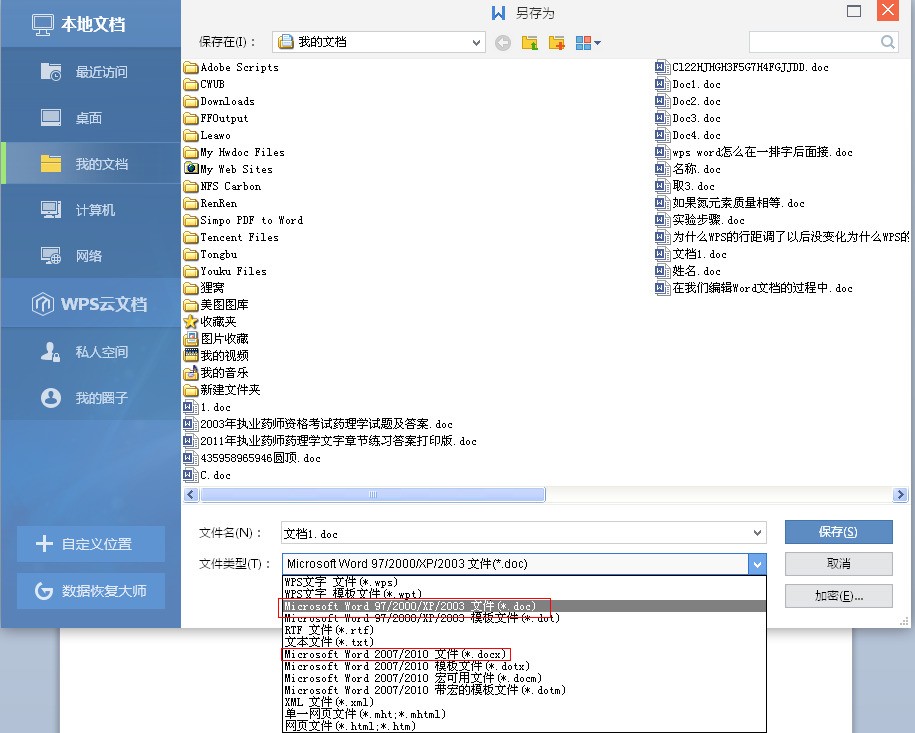915x733 pixels.
Task: Select the 收藏夹 favorites star folder
Action: click(210, 322)
